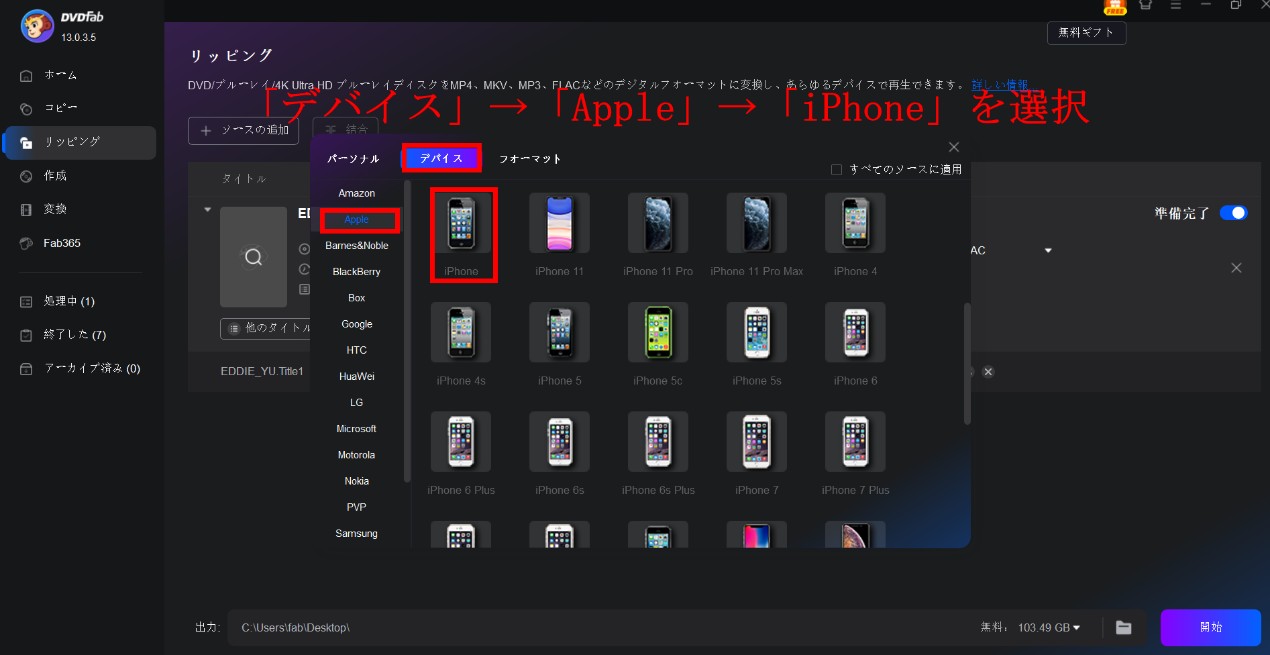Check apply to all sources checkbox
Screen dimensions: 1270x655
point(836,170)
